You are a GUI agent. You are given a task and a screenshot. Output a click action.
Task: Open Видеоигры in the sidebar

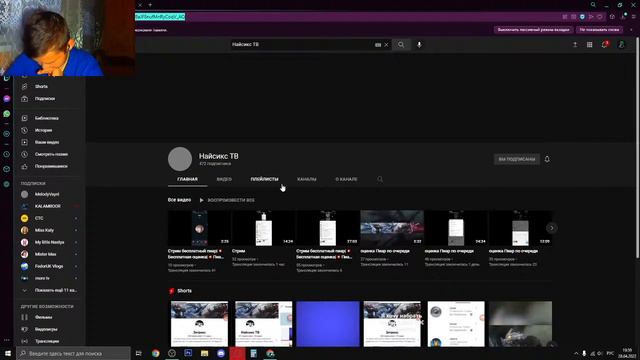(46, 329)
